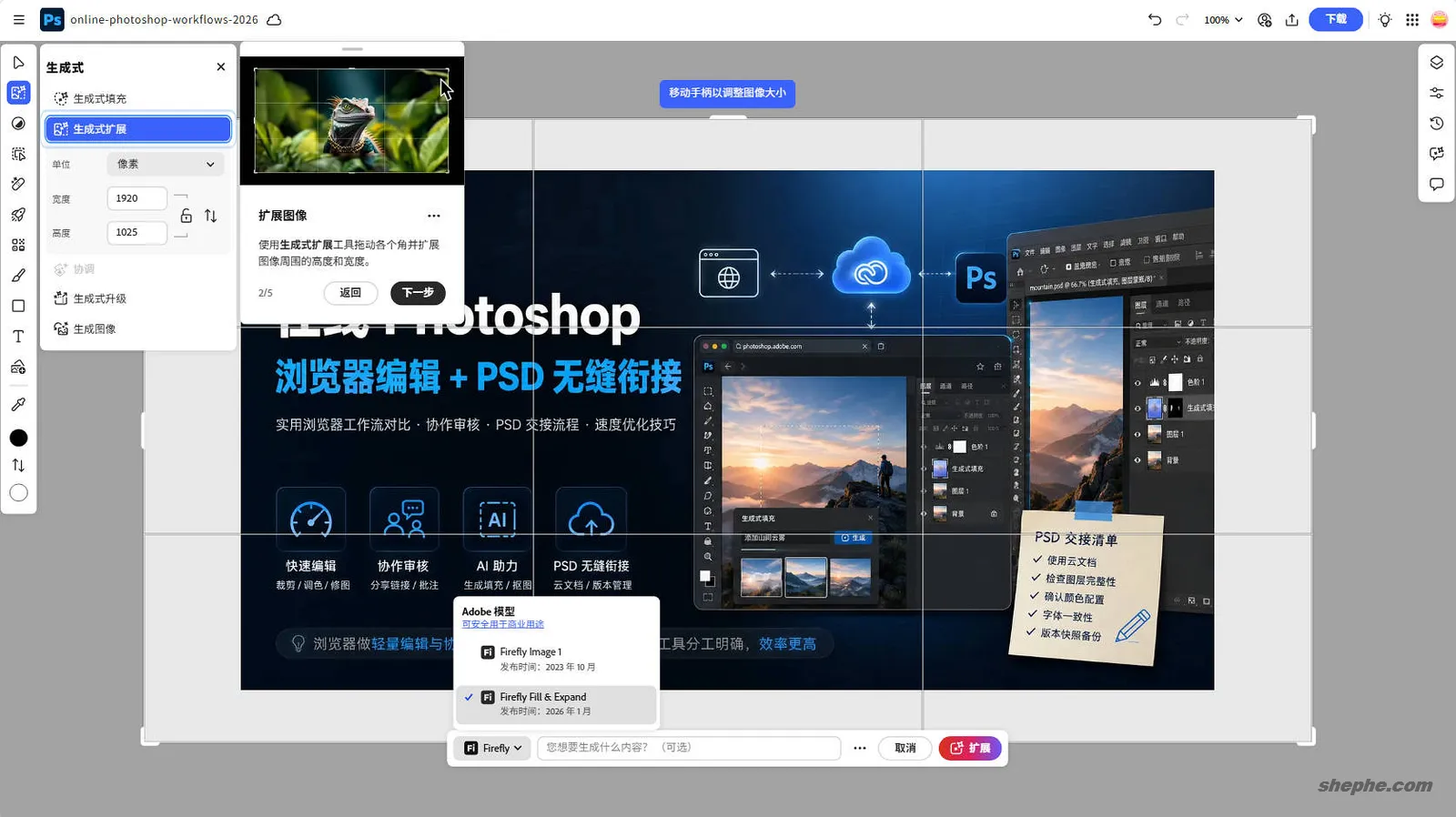
Task: Click cloud sync status icon beside filename
Action: (x=274, y=19)
